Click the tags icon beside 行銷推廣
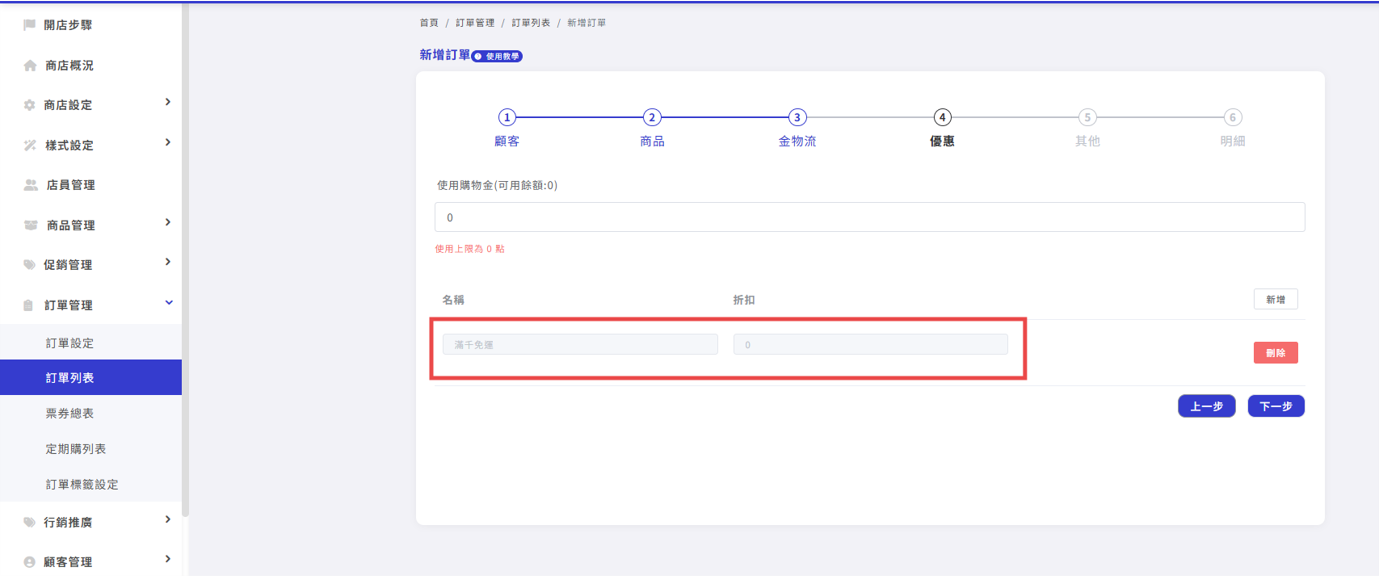 [29, 522]
